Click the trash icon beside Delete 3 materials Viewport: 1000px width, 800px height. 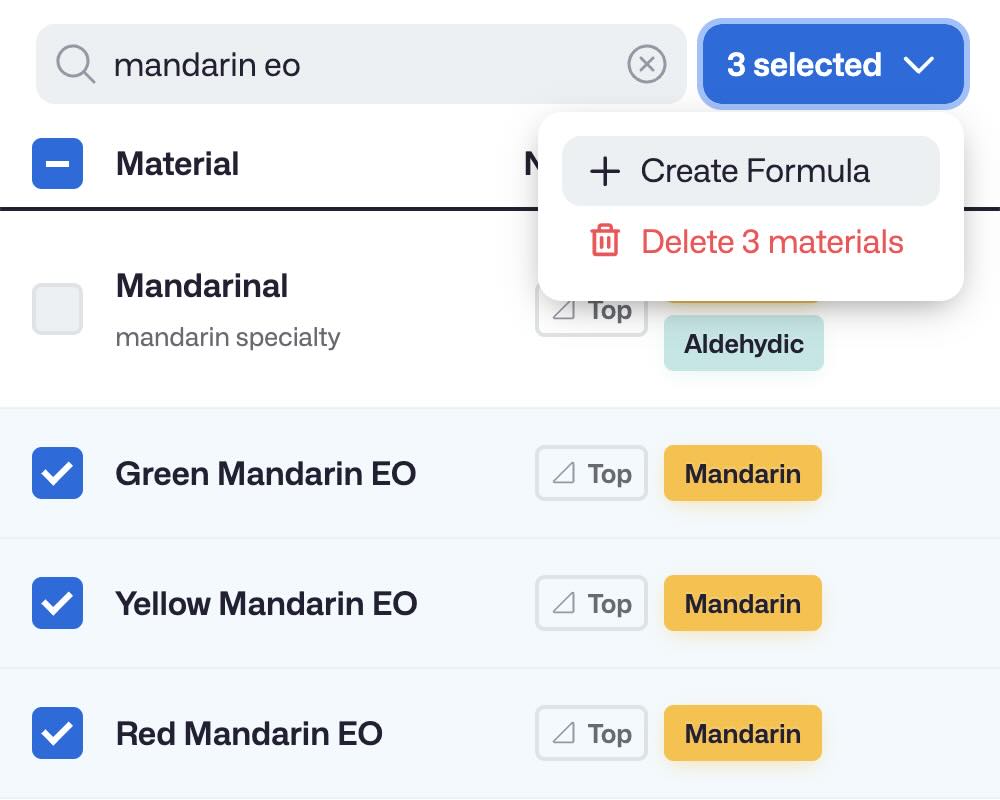(x=605, y=242)
